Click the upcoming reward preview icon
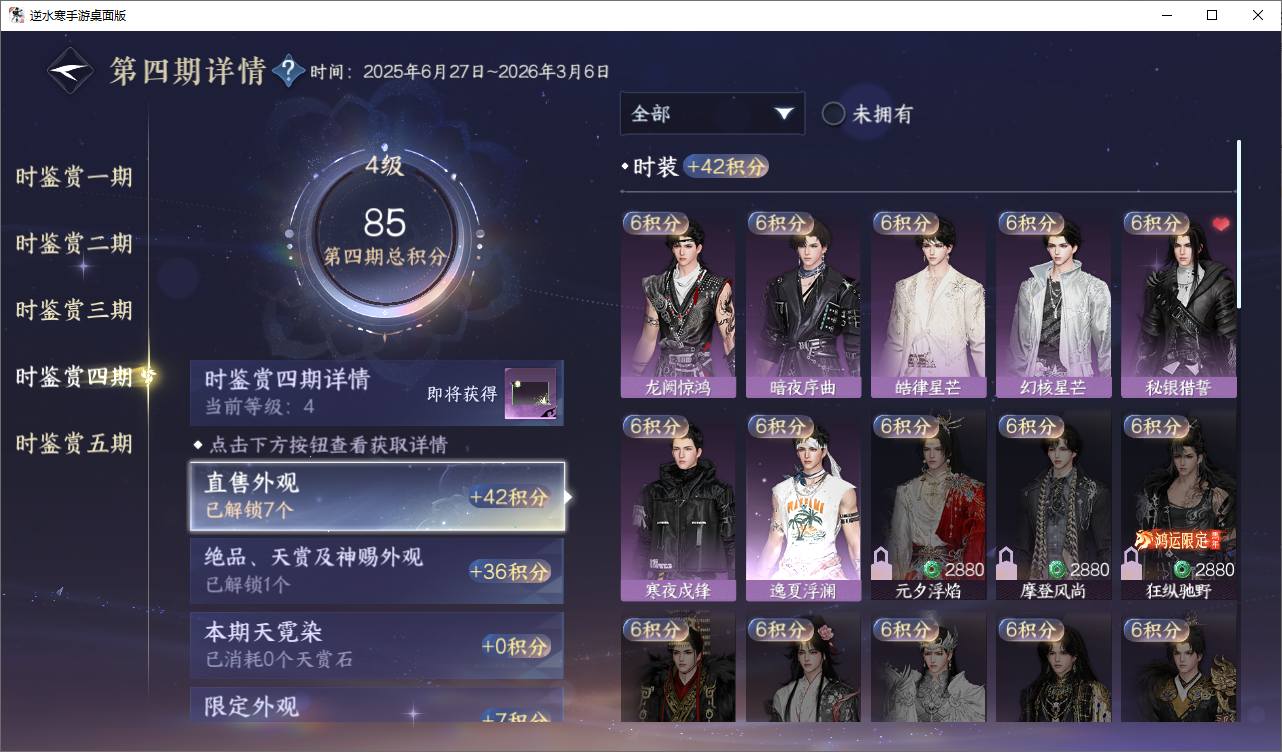Image resolution: width=1282 pixels, height=752 pixels. (x=530, y=394)
